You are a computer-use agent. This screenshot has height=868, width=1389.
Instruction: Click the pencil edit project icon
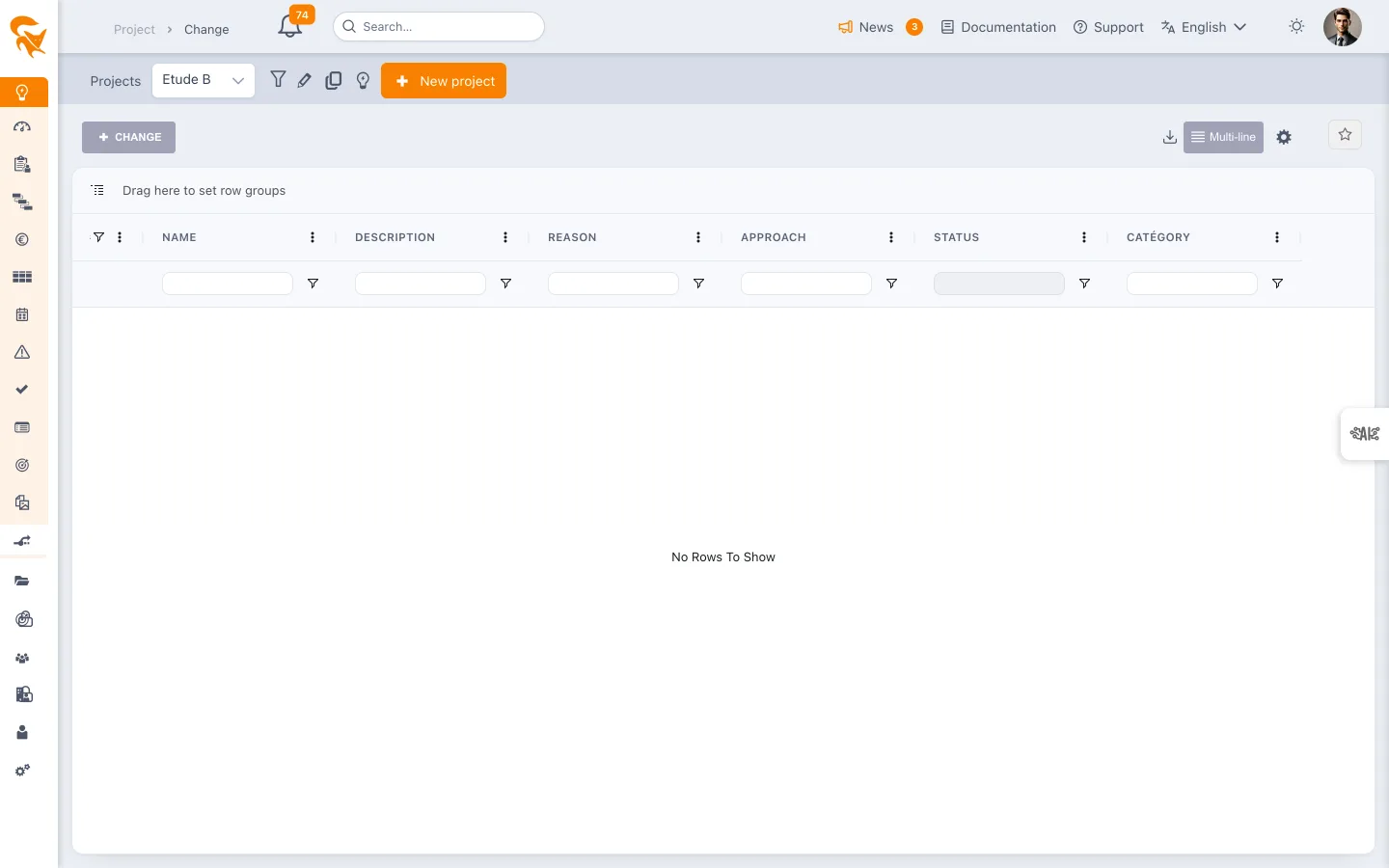pyautogui.click(x=305, y=81)
